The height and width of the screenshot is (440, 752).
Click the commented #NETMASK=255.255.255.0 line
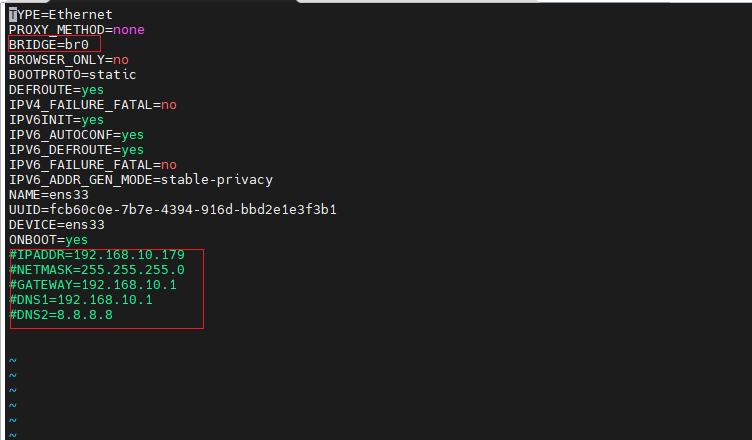pos(97,270)
